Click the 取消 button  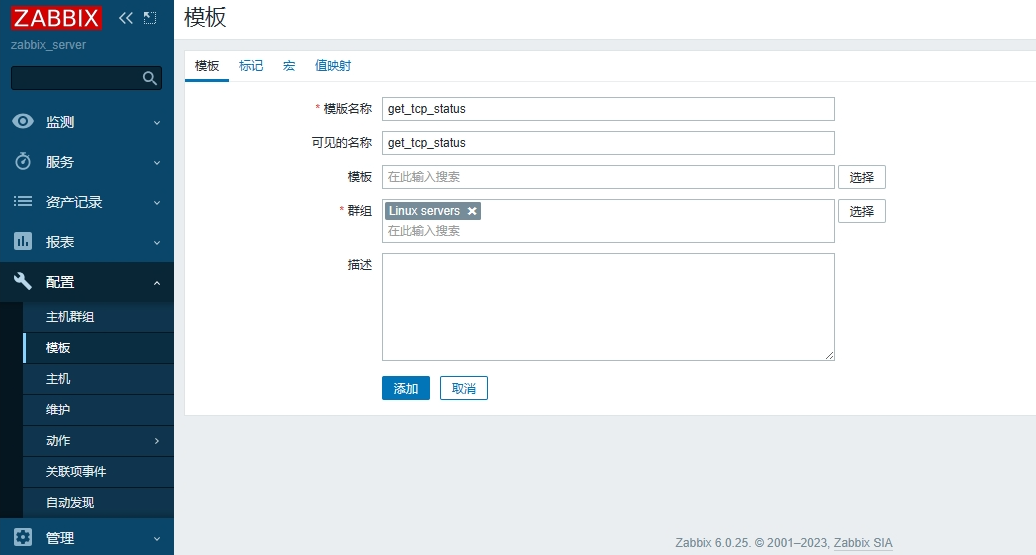pyautogui.click(x=463, y=388)
